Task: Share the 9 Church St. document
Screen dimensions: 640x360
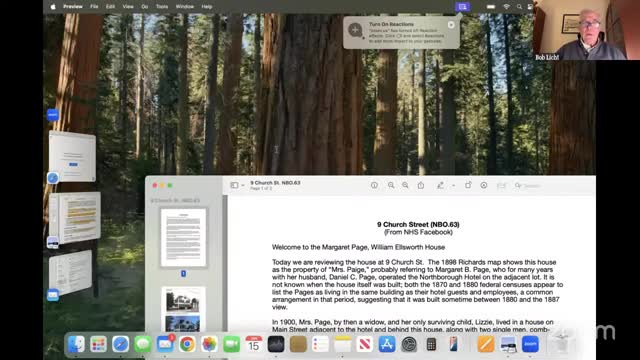Action: point(421,185)
